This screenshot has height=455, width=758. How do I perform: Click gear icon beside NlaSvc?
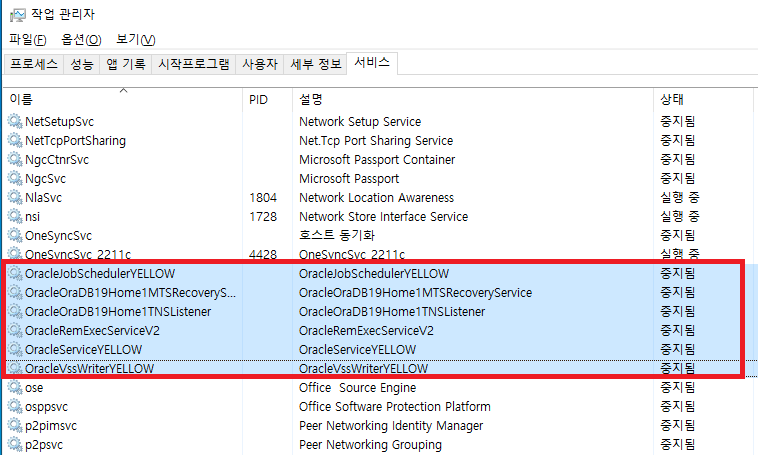[15, 197]
